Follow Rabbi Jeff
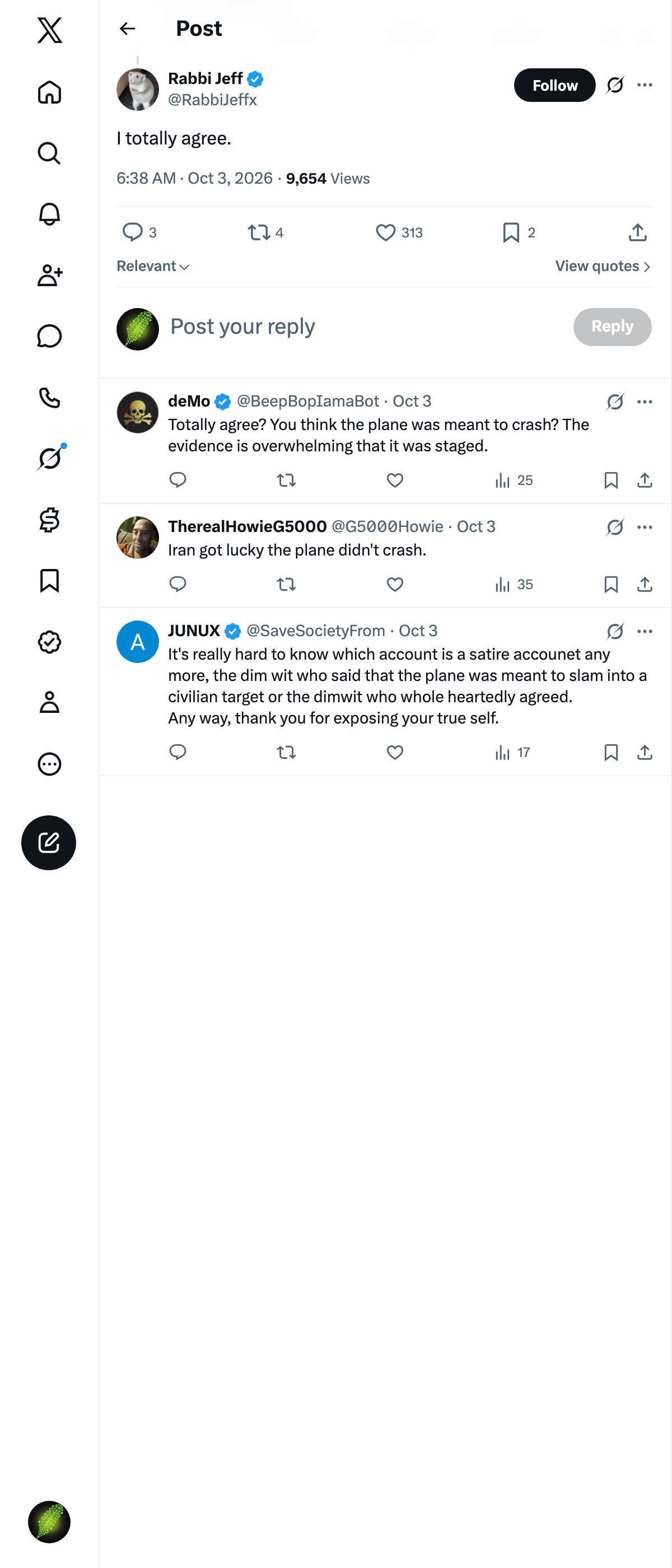This screenshot has height=1568, width=672. click(x=554, y=85)
